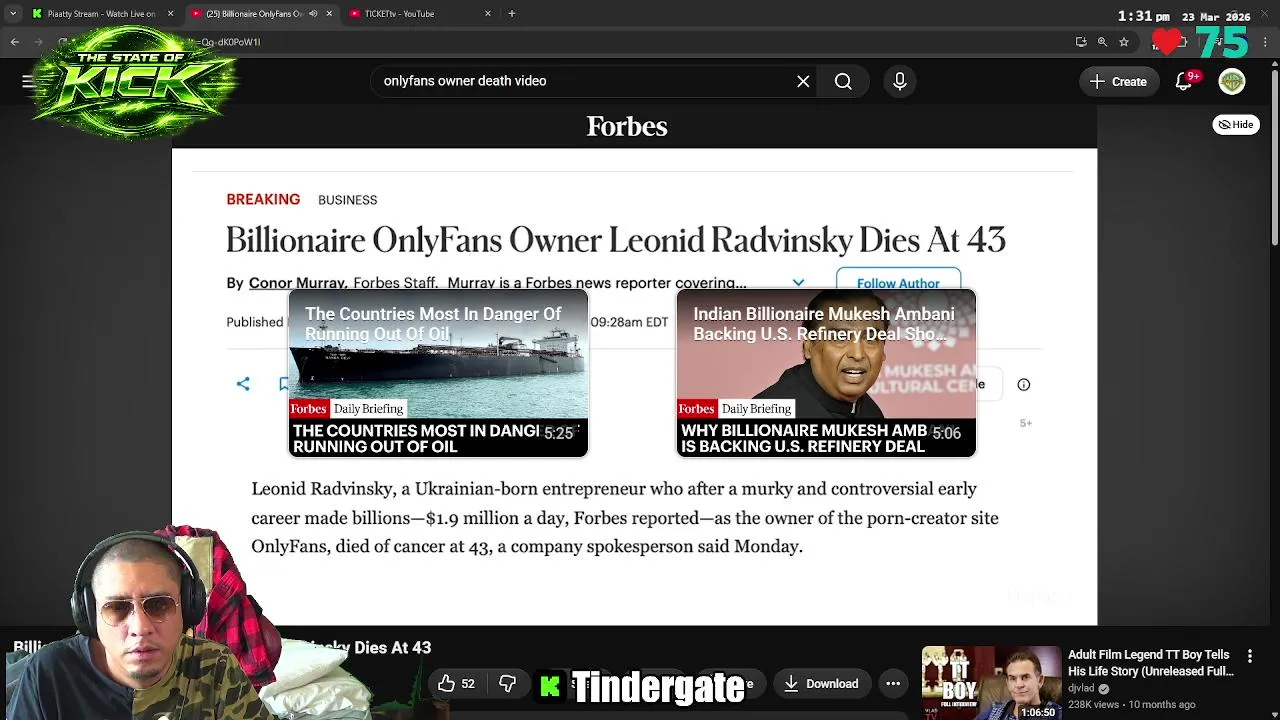This screenshot has width=1280, height=720.
Task: Open djvlad channel link
Action: [1081, 688]
